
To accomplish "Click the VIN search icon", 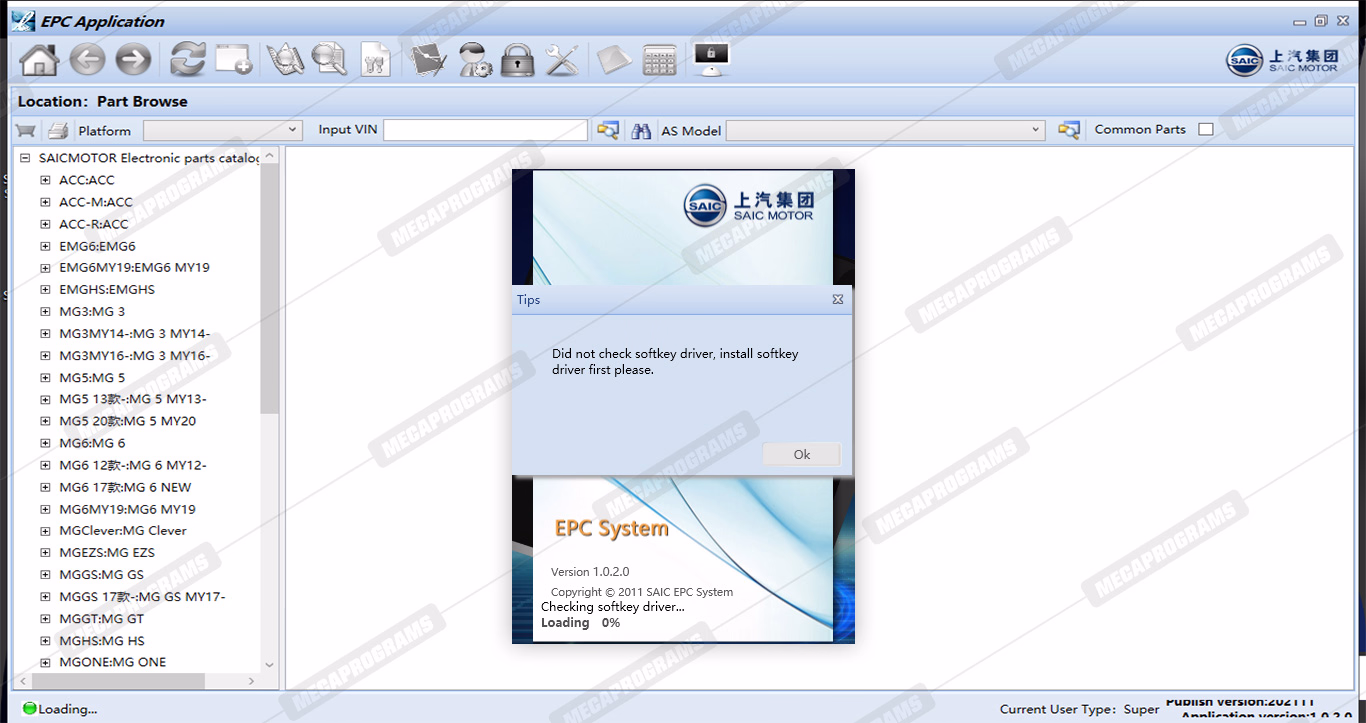I will point(607,130).
